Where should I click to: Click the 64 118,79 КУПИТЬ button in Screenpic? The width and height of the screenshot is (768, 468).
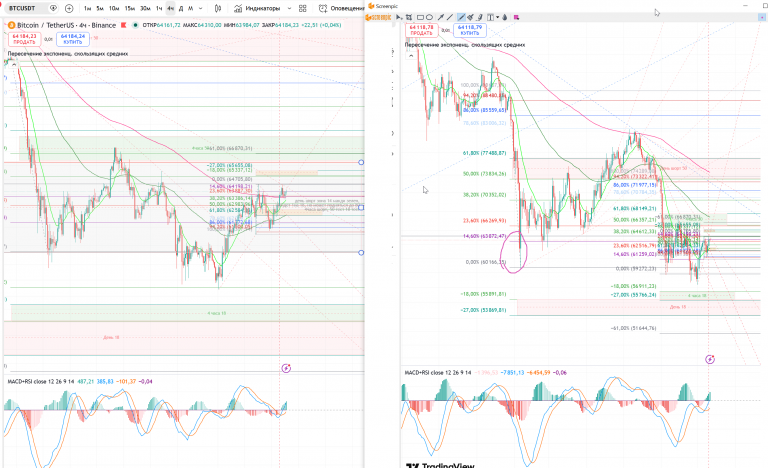(x=470, y=30)
